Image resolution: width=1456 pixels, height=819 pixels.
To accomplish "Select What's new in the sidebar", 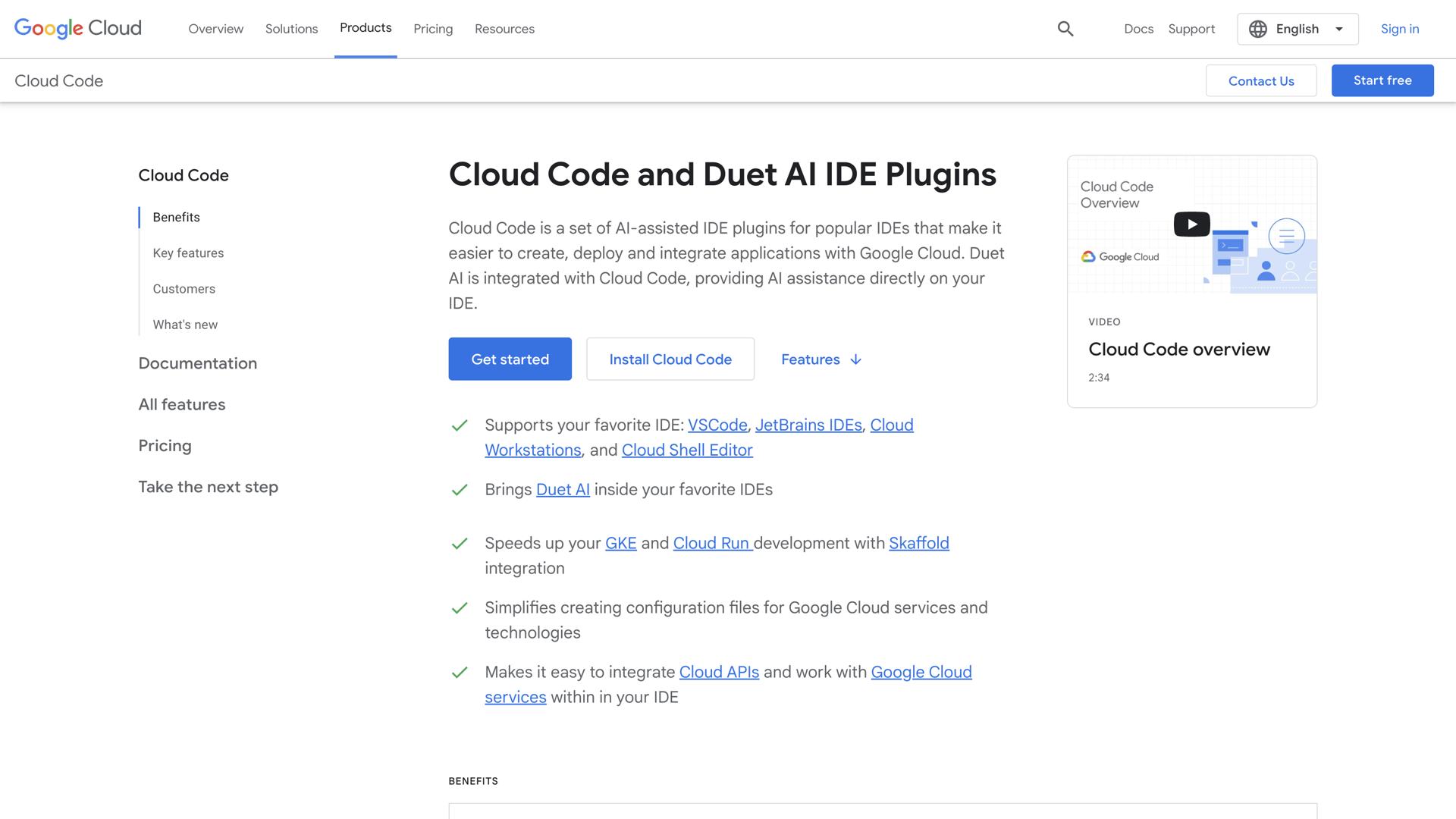I will coord(185,324).
